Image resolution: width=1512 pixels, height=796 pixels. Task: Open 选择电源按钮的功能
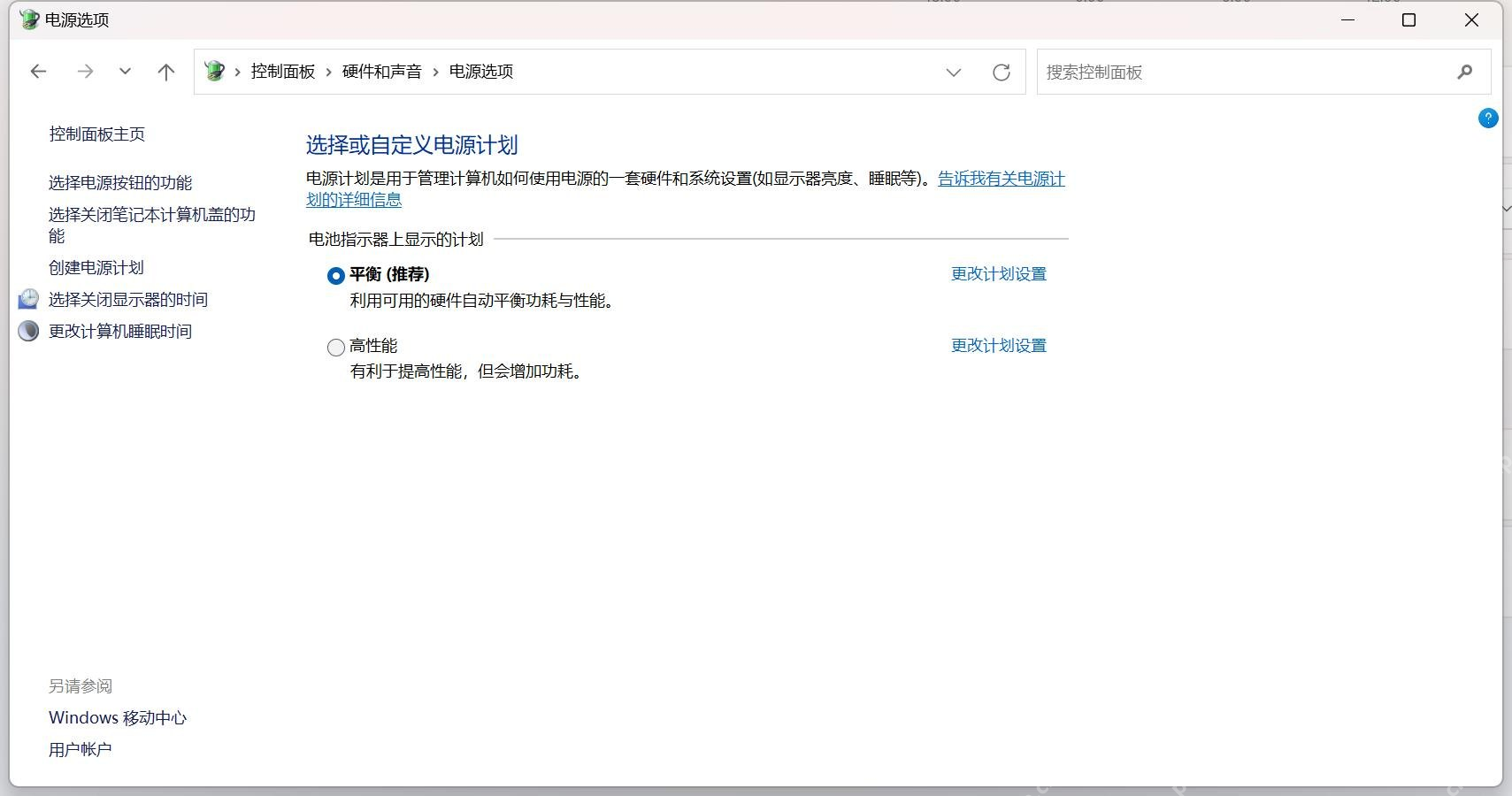[x=120, y=182]
